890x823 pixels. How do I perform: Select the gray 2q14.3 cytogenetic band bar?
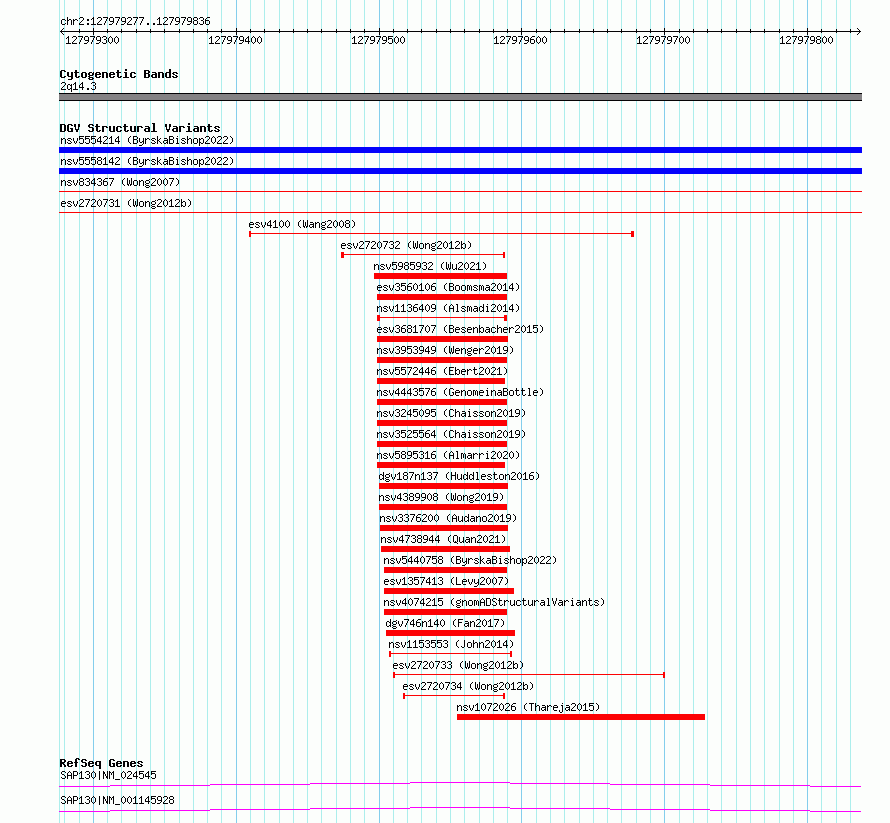[x=460, y=97]
